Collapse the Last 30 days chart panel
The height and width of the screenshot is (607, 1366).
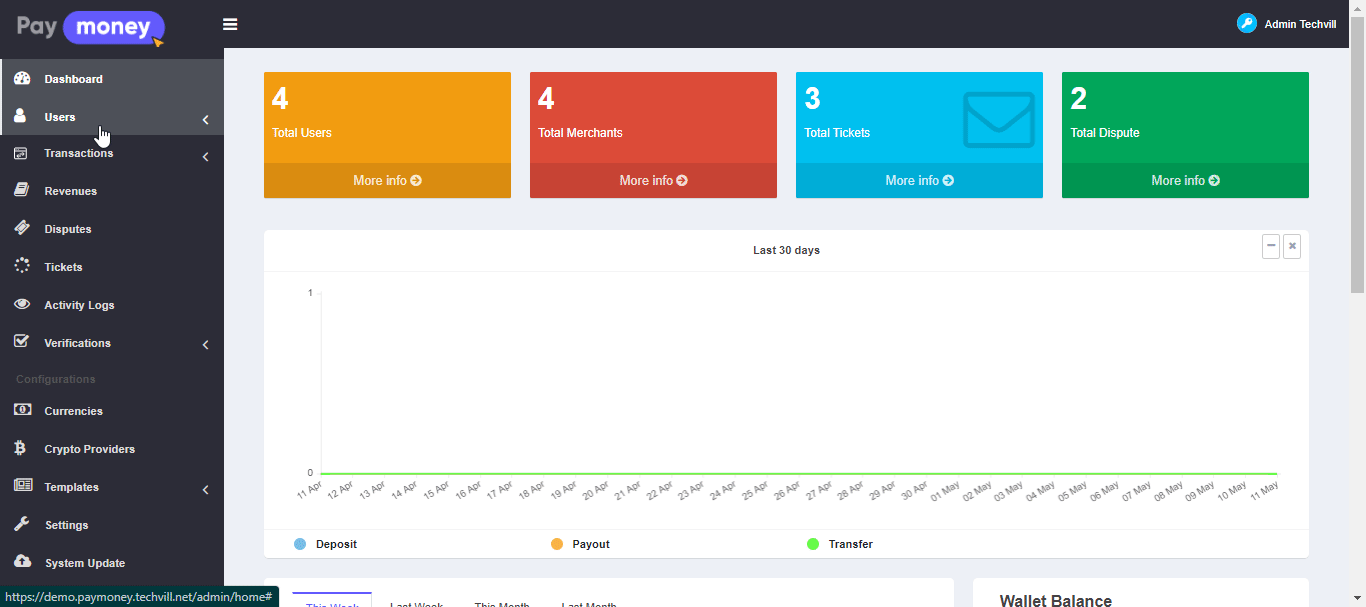click(x=1271, y=246)
